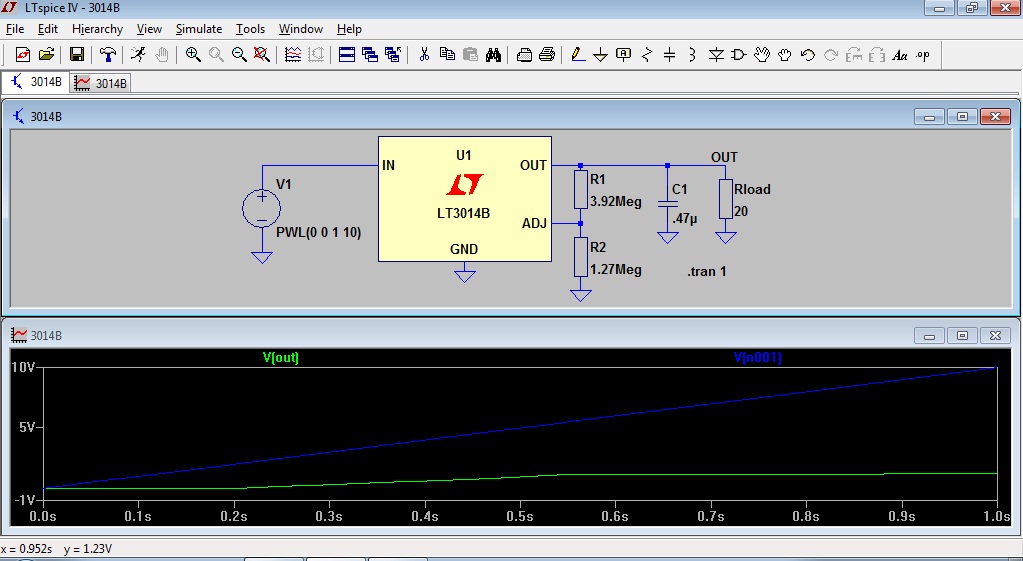
Task: Halt the simulation with the hand icon
Action: pos(162,55)
